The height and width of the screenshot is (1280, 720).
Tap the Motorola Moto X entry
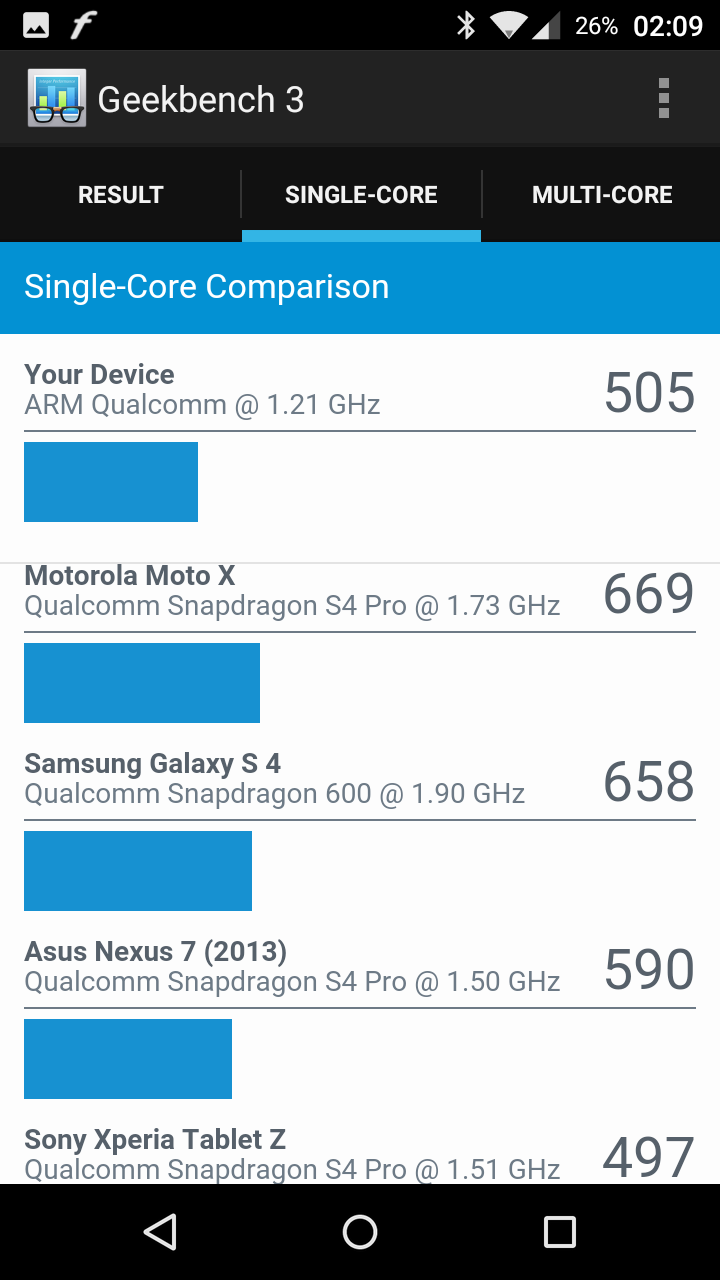click(x=292, y=591)
